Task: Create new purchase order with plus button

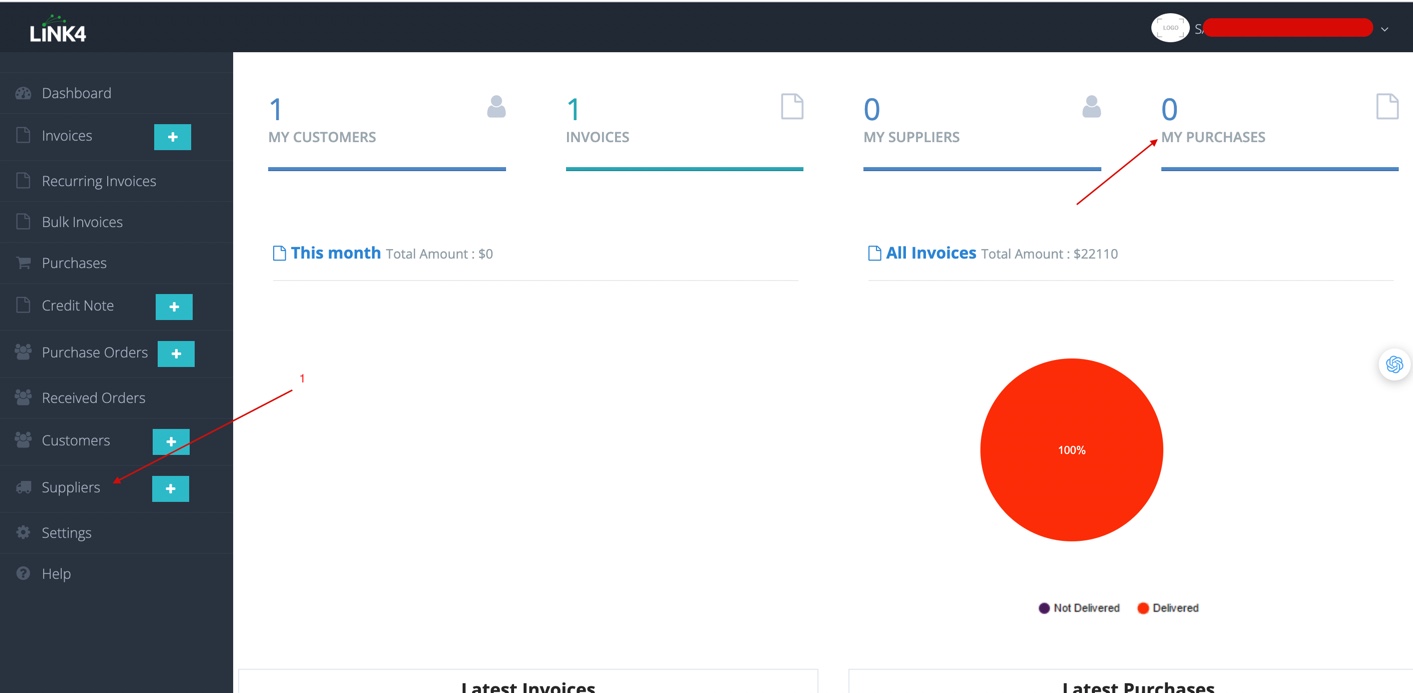Action: tap(176, 354)
